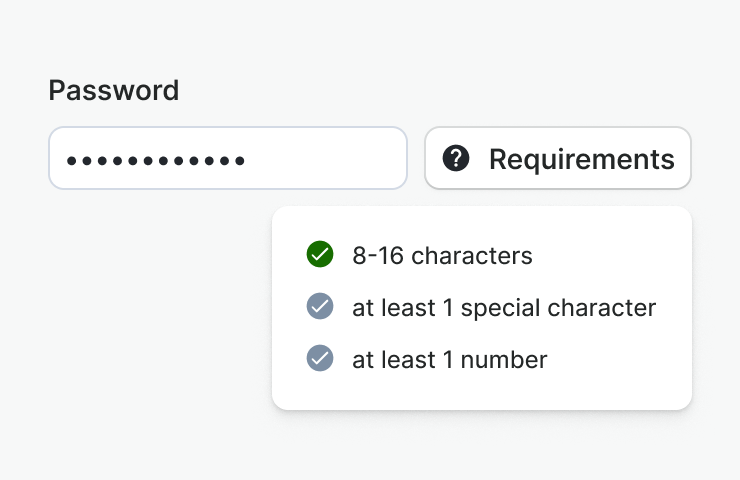Image resolution: width=740 pixels, height=480 pixels.
Task: Click the "Requirements" text label on button
Action: (581, 159)
